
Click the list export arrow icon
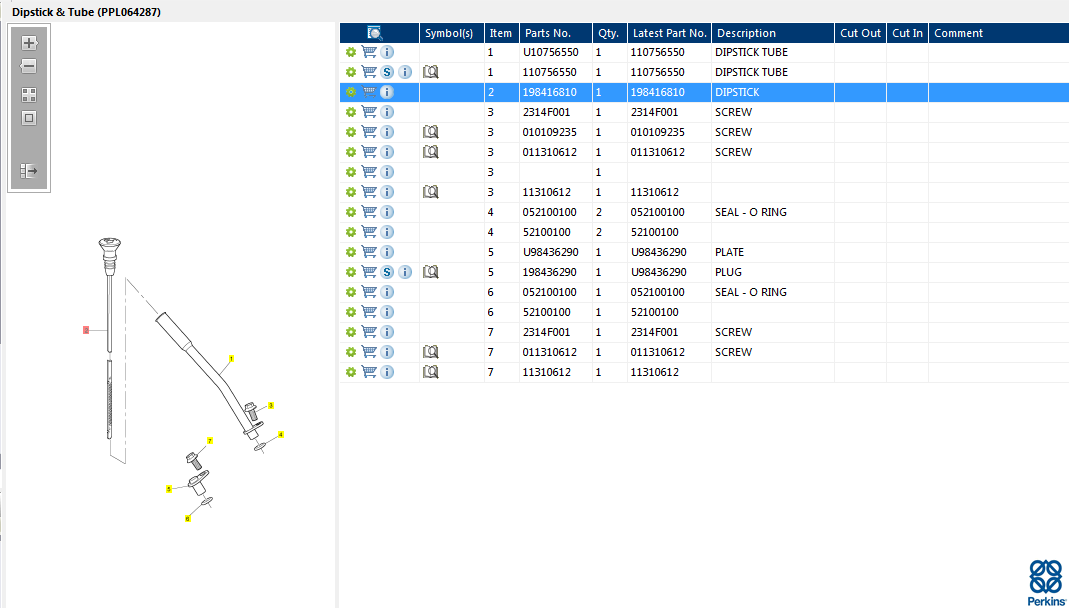tap(29, 171)
